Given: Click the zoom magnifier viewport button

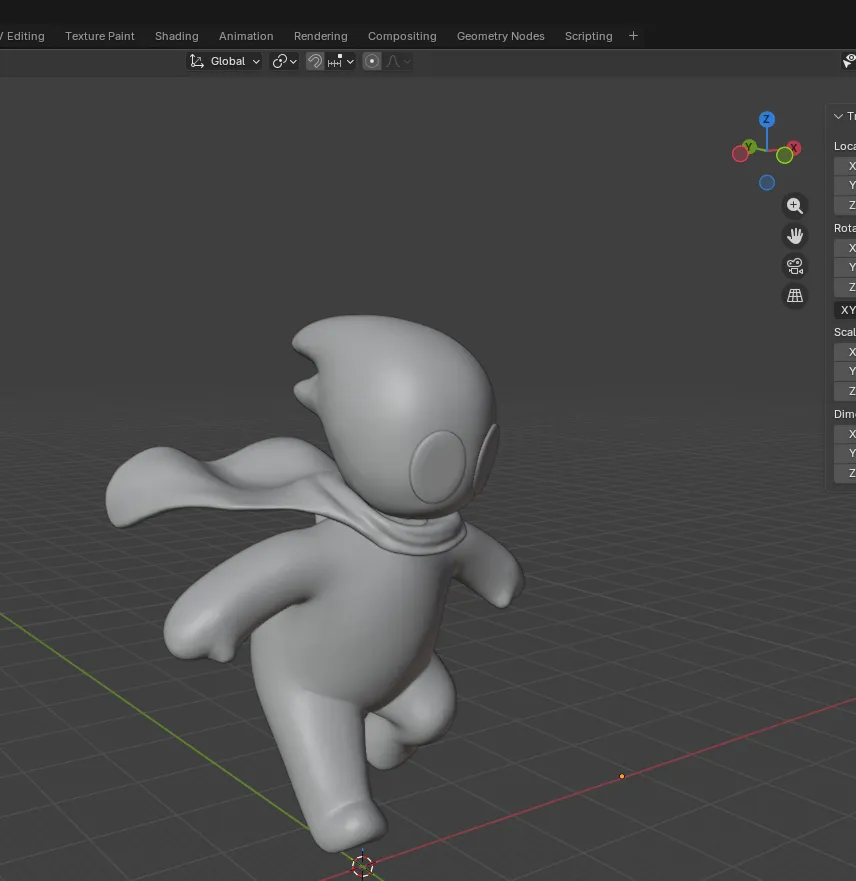Looking at the screenshot, I should [x=795, y=206].
